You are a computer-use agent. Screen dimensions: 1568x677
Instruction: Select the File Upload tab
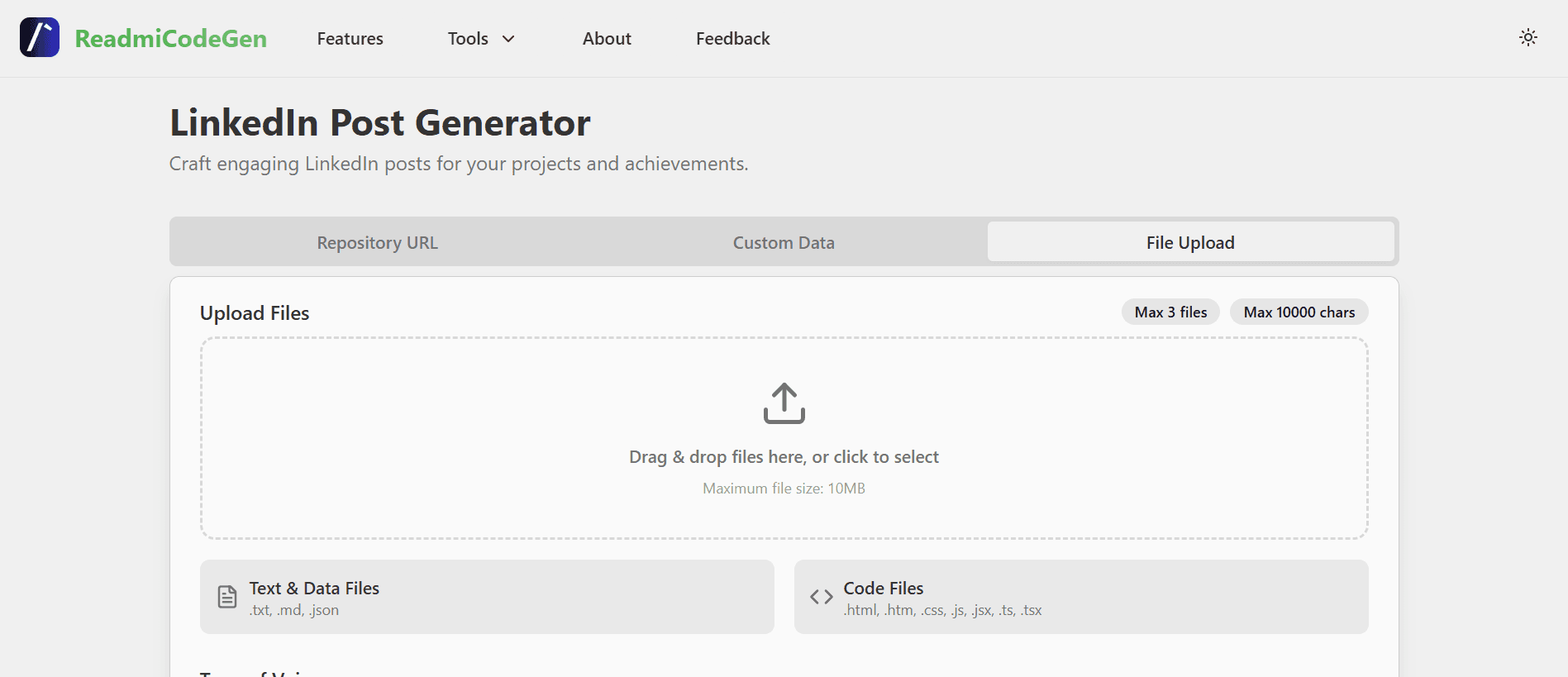pos(1190,242)
